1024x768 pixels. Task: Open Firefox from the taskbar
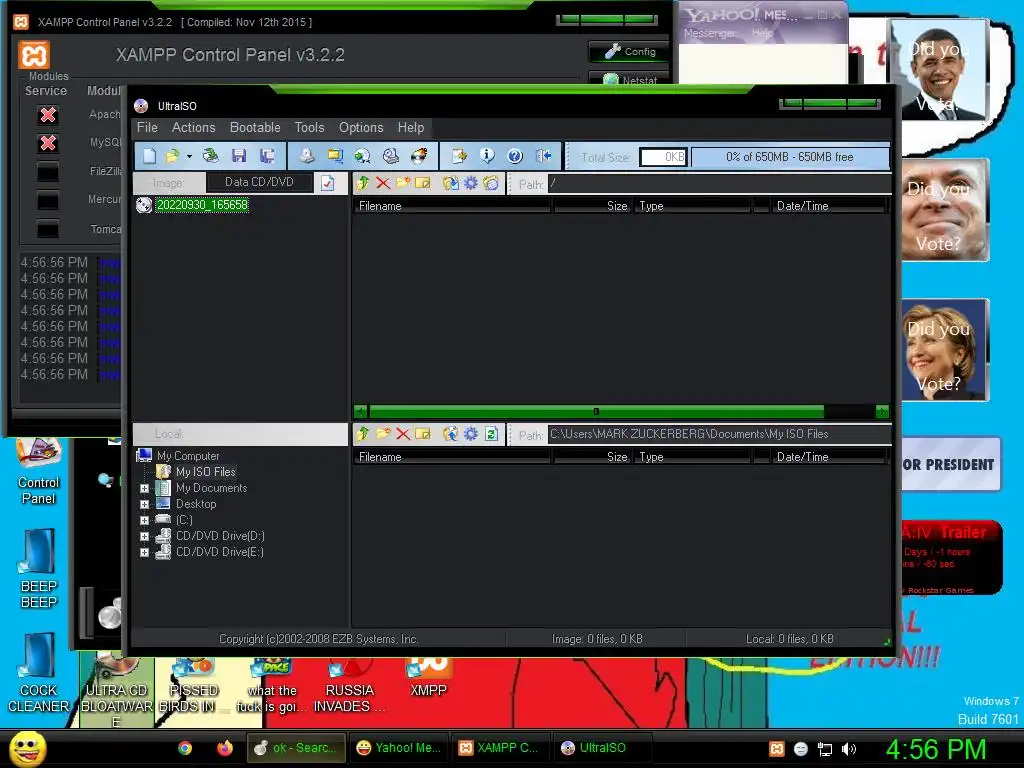coord(225,748)
